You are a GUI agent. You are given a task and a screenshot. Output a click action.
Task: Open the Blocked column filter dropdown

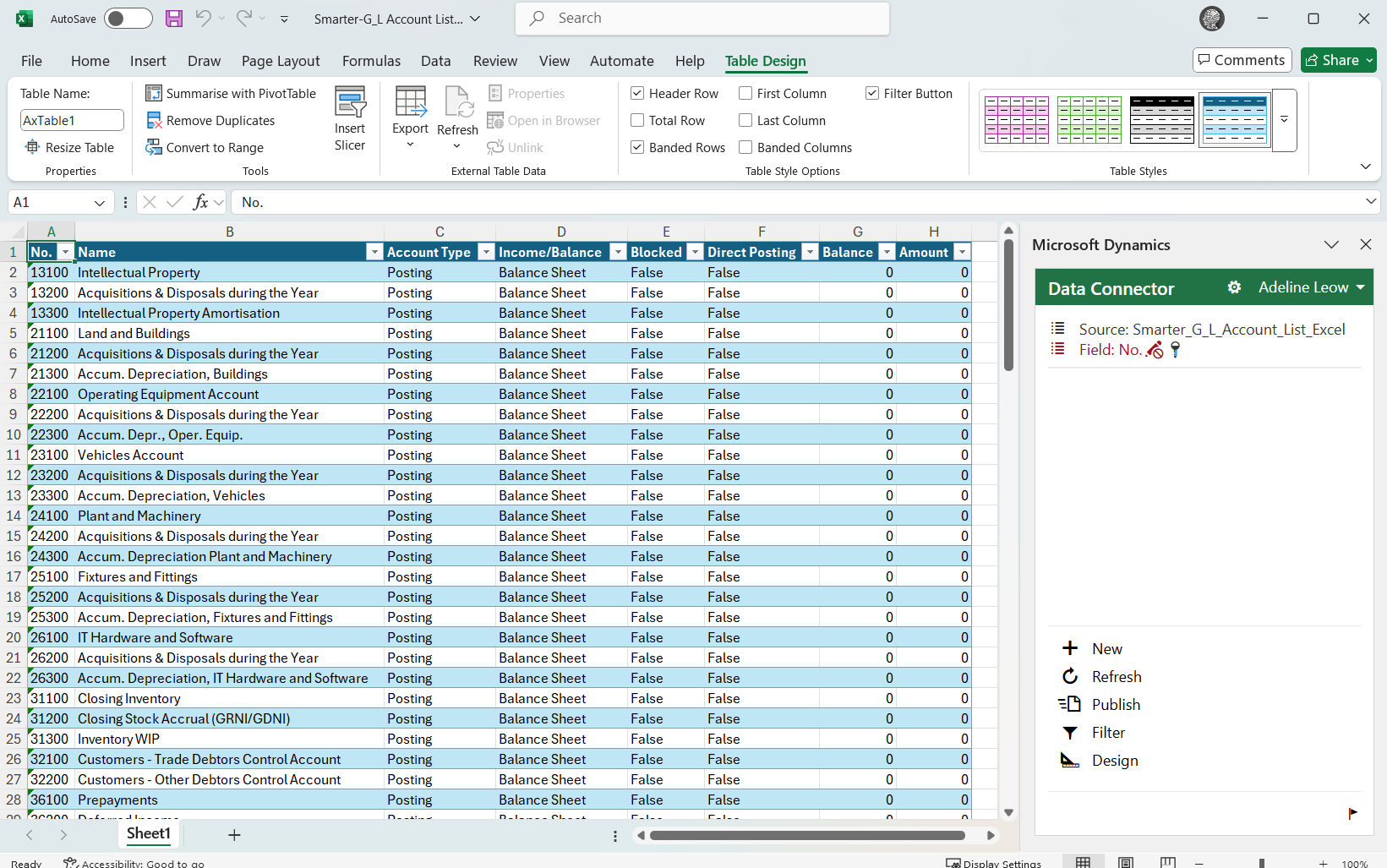click(x=695, y=252)
